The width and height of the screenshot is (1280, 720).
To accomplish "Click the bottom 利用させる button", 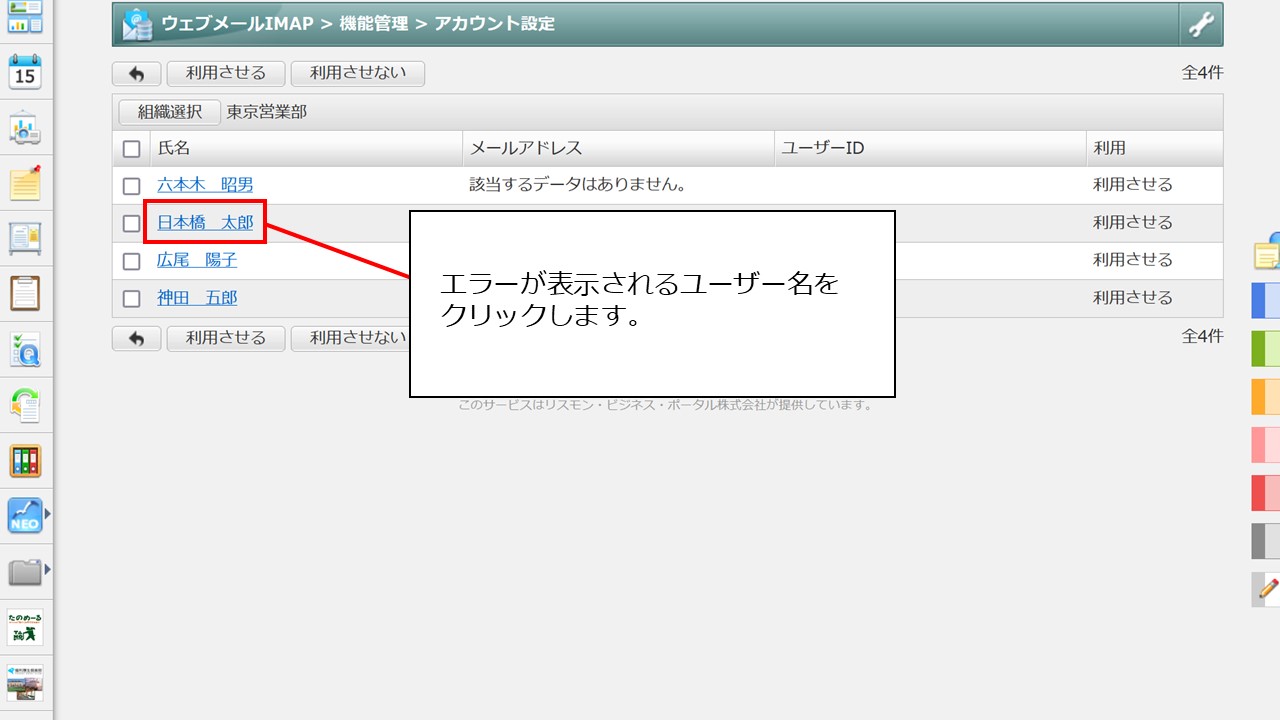I will point(226,338).
